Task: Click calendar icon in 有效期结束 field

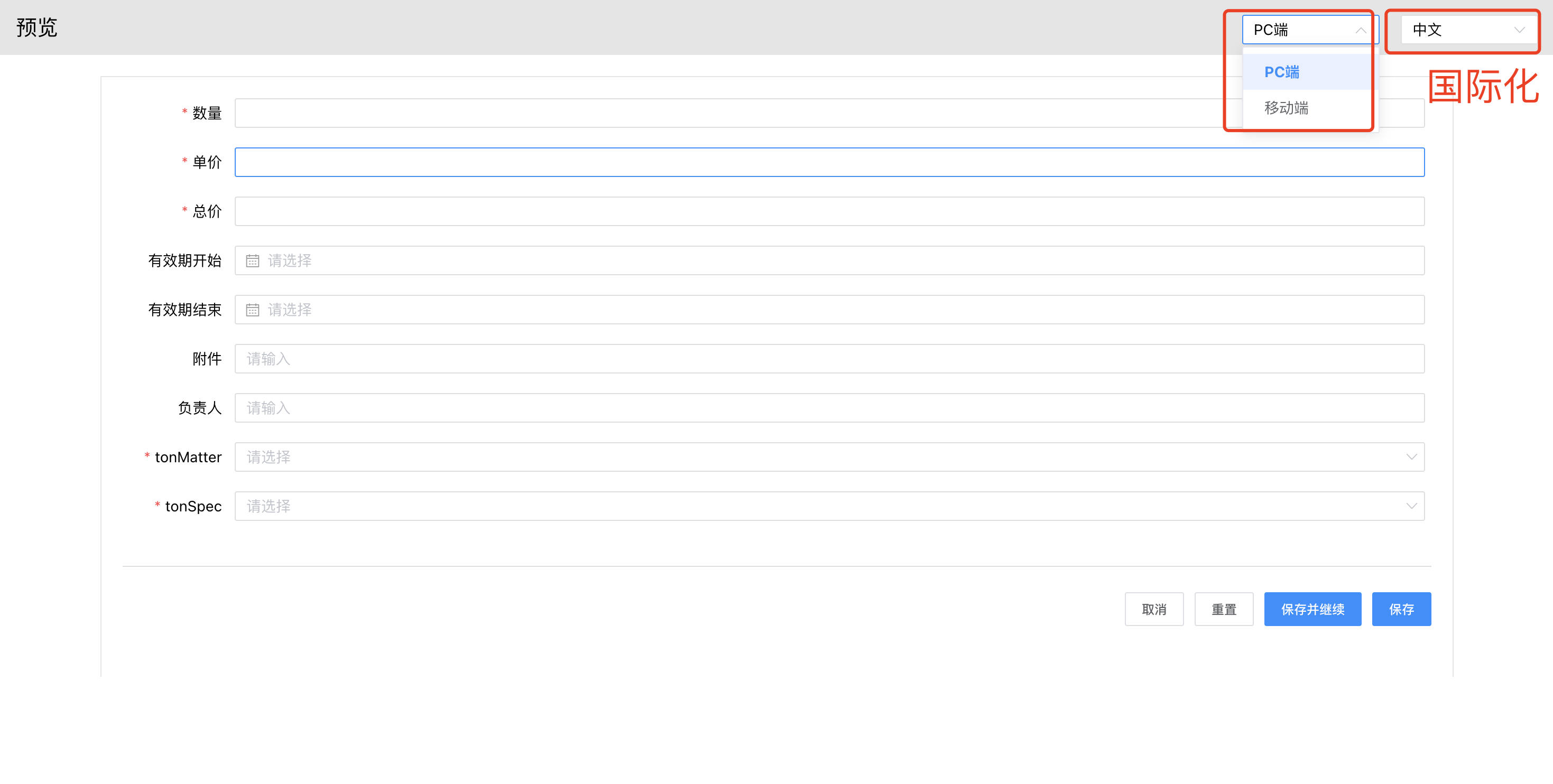Action: pos(253,310)
